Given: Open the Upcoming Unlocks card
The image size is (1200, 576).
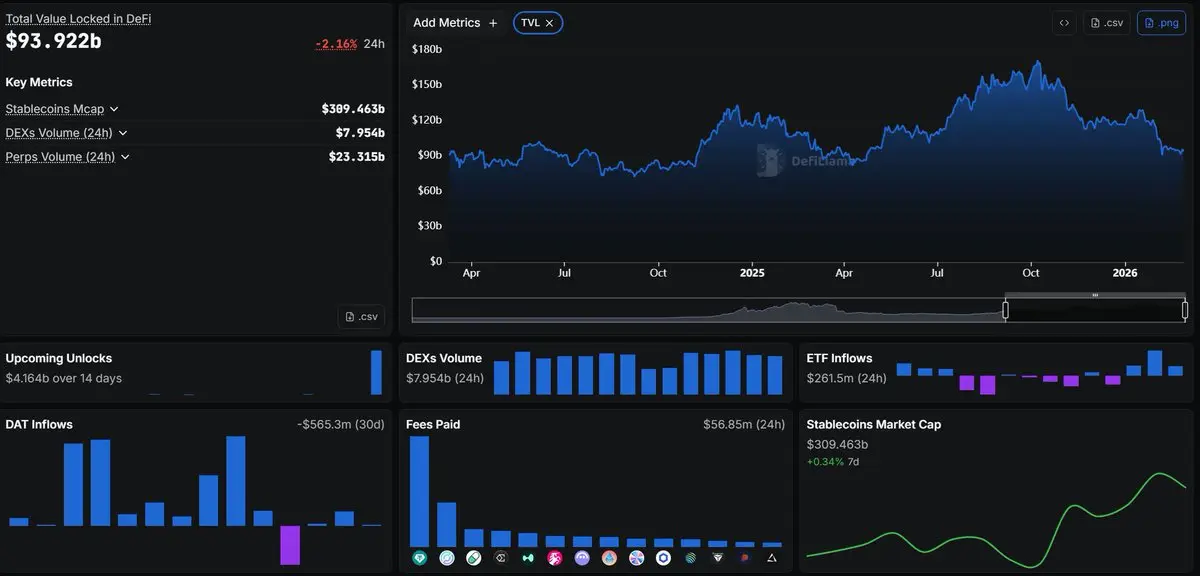Looking at the screenshot, I should tap(59, 358).
